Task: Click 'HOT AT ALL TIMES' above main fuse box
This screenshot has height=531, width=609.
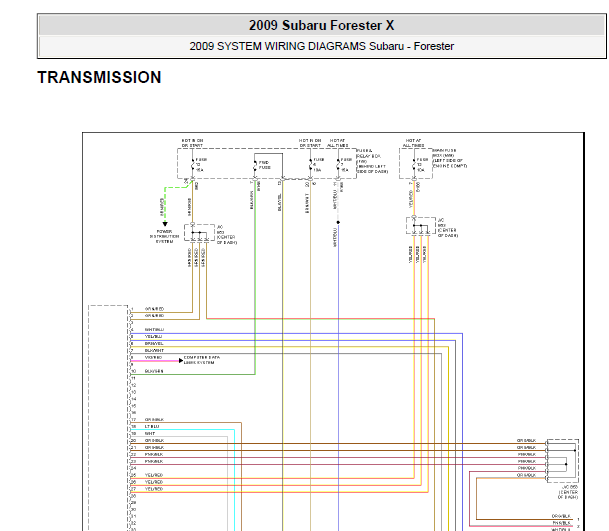Action: pyautogui.click(x=413, y=143)
